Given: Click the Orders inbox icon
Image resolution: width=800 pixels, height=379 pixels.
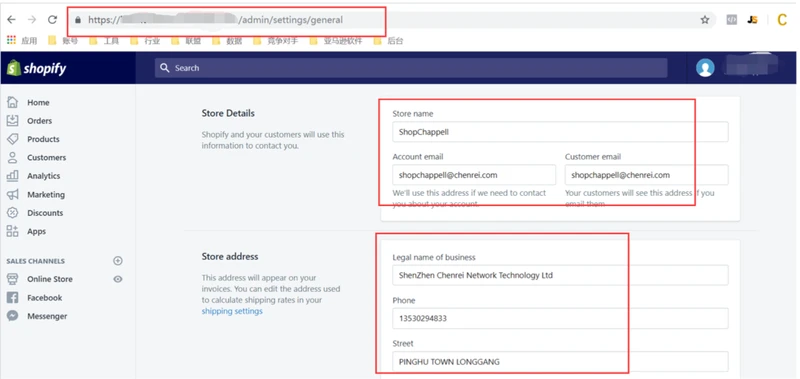Looking at the screenshot, I should click(x=12, y=120).
